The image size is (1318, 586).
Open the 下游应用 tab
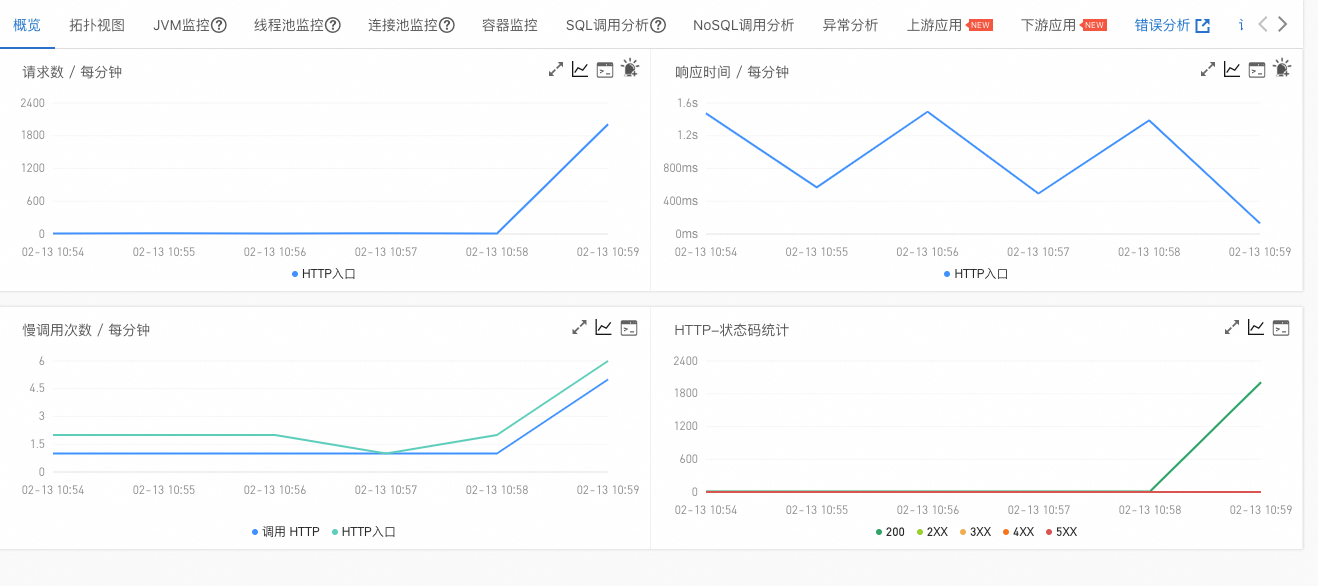(1048, 25)
